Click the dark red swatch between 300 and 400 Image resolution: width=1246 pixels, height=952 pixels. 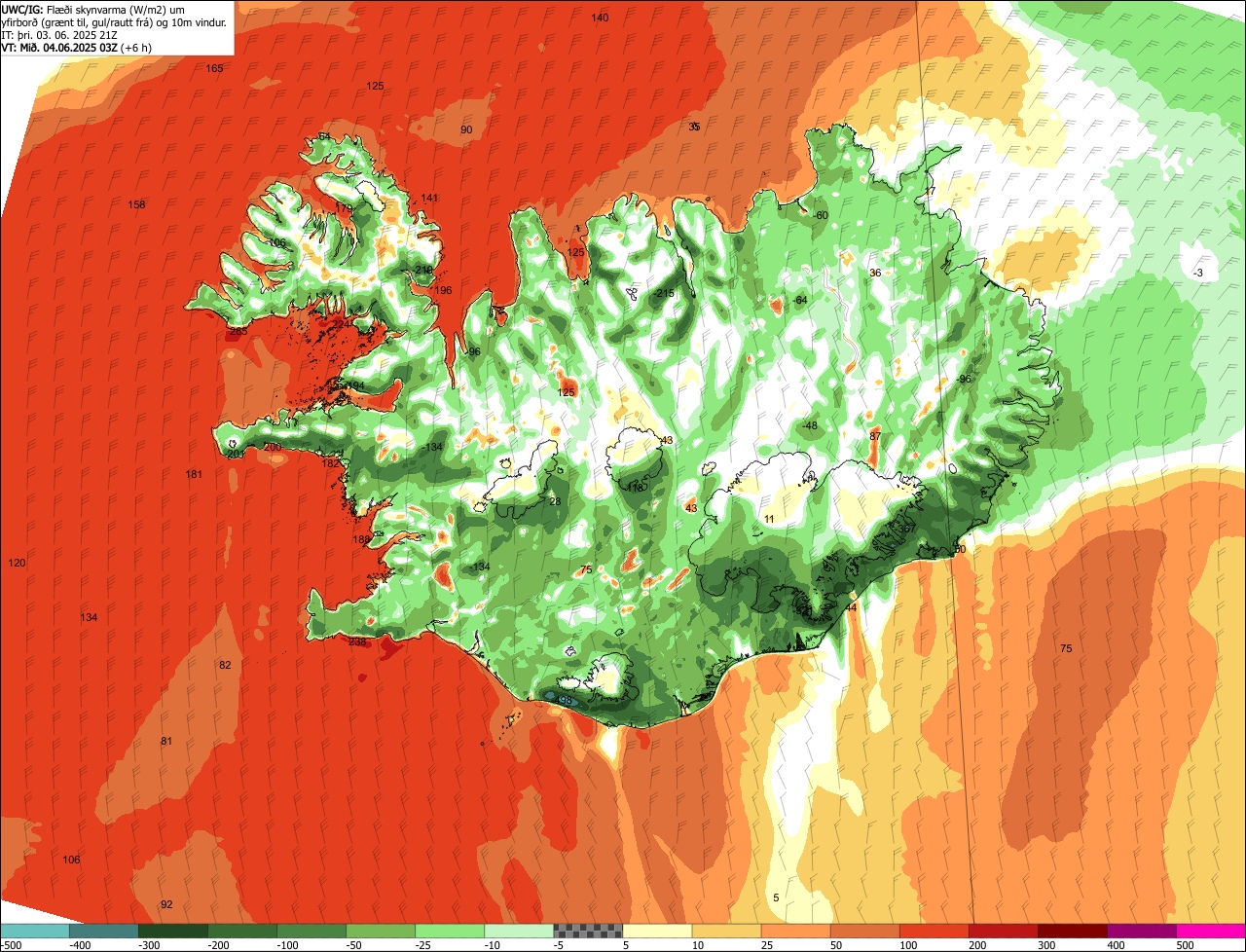1073,931
